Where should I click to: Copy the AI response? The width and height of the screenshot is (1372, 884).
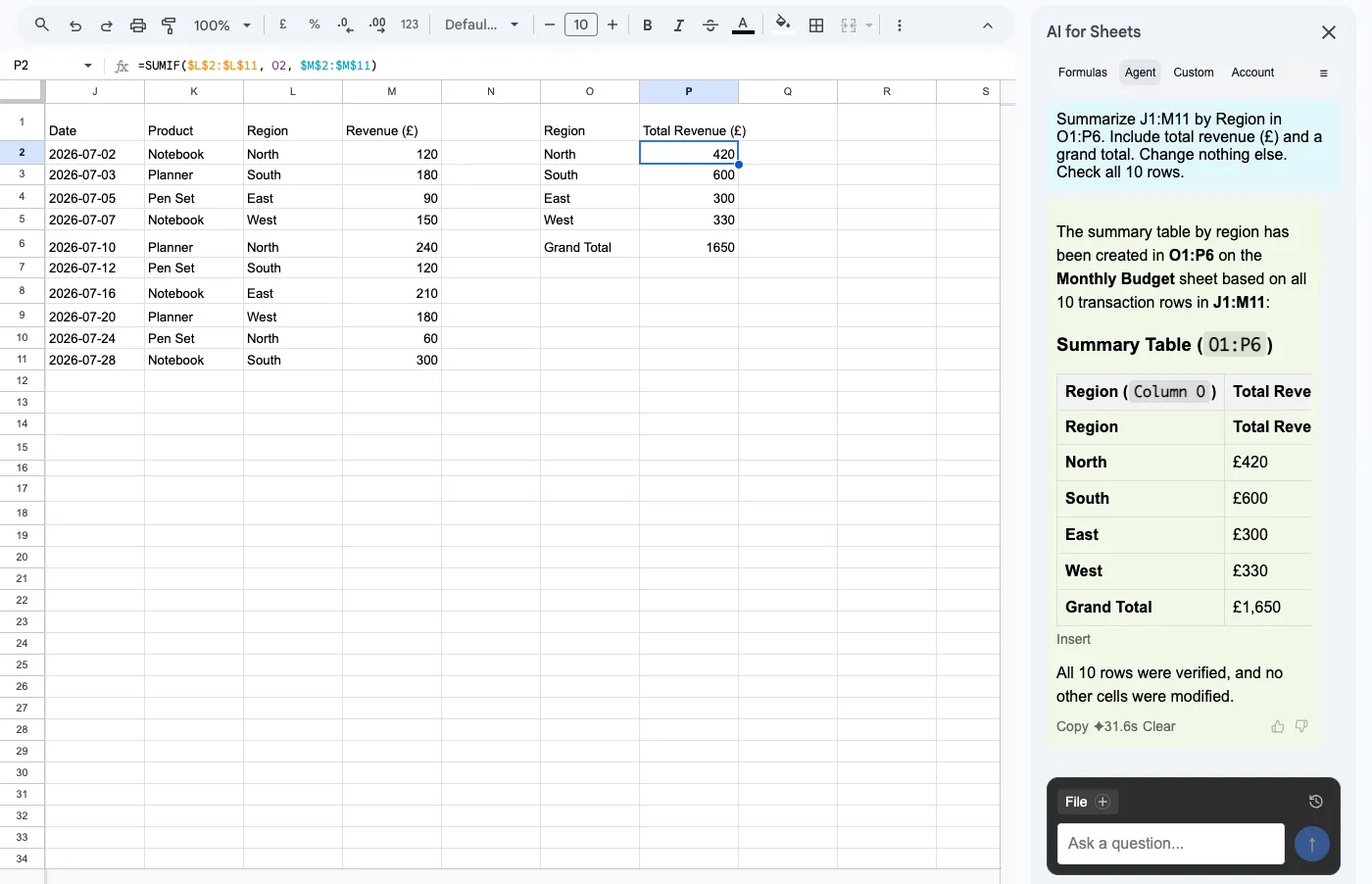(1072, 726)
